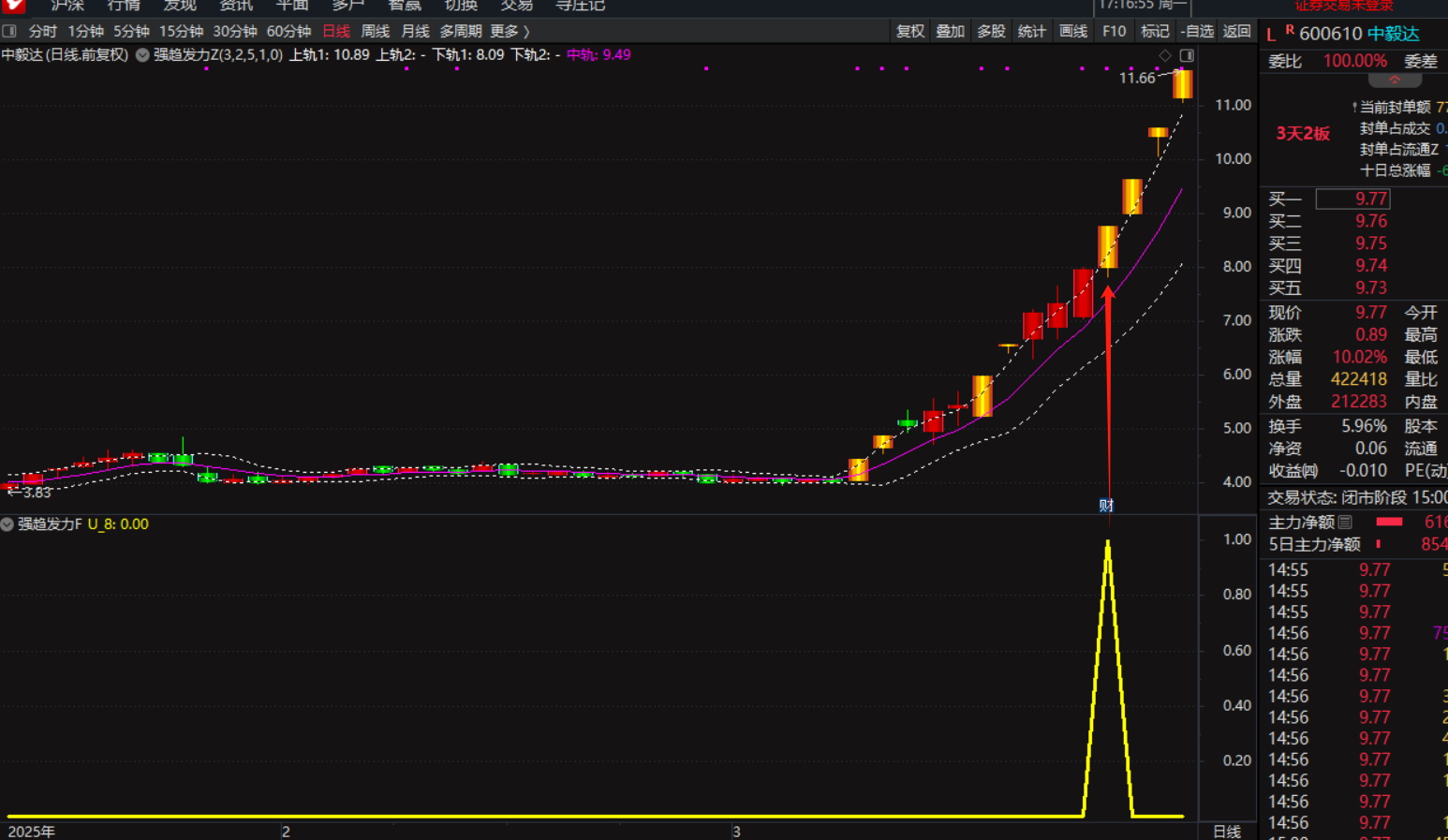Image resolution: width=1448 pixels, height=840 pixels.
Task: Expand 强趋发力Z indicator dropdown arrow
Action: point(142,55)
